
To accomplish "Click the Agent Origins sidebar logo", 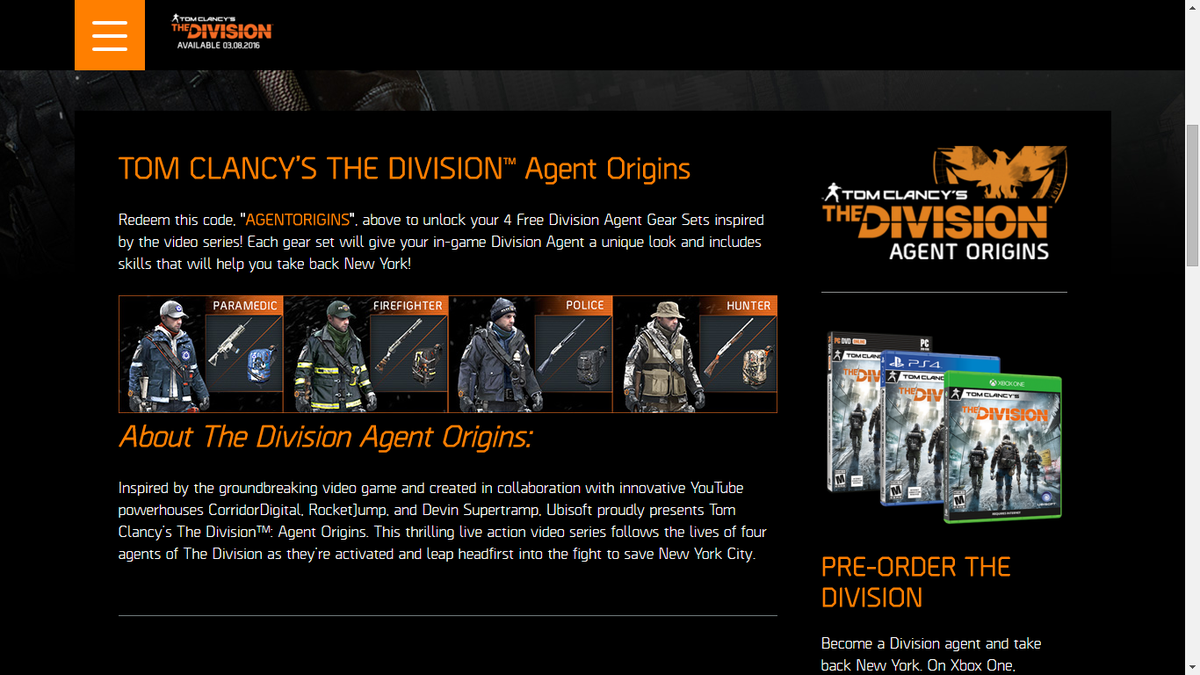I will click(x=944, y=203).
